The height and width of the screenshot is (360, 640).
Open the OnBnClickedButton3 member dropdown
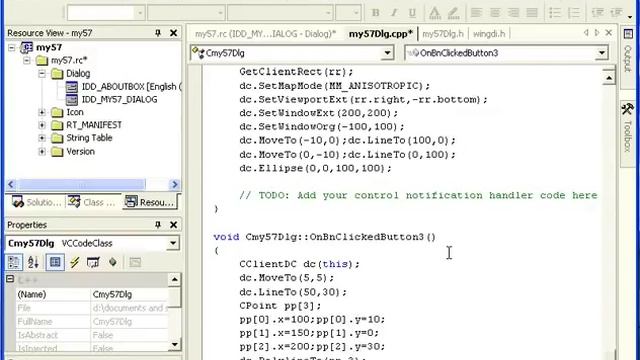click(x=602, y=53)
